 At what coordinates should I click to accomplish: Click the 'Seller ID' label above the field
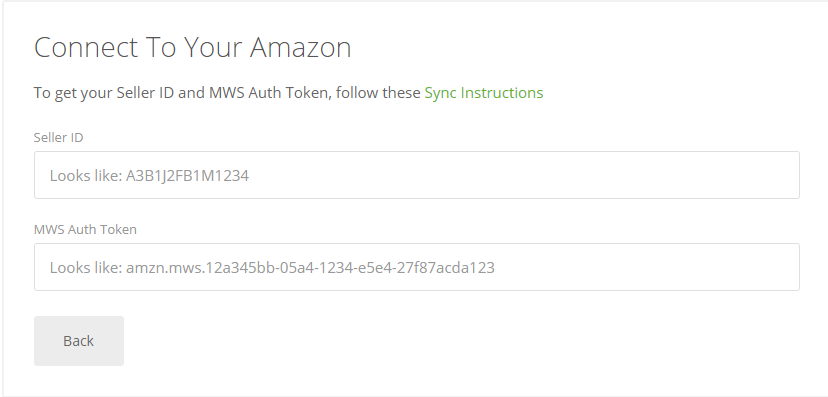tap(59, 137)
